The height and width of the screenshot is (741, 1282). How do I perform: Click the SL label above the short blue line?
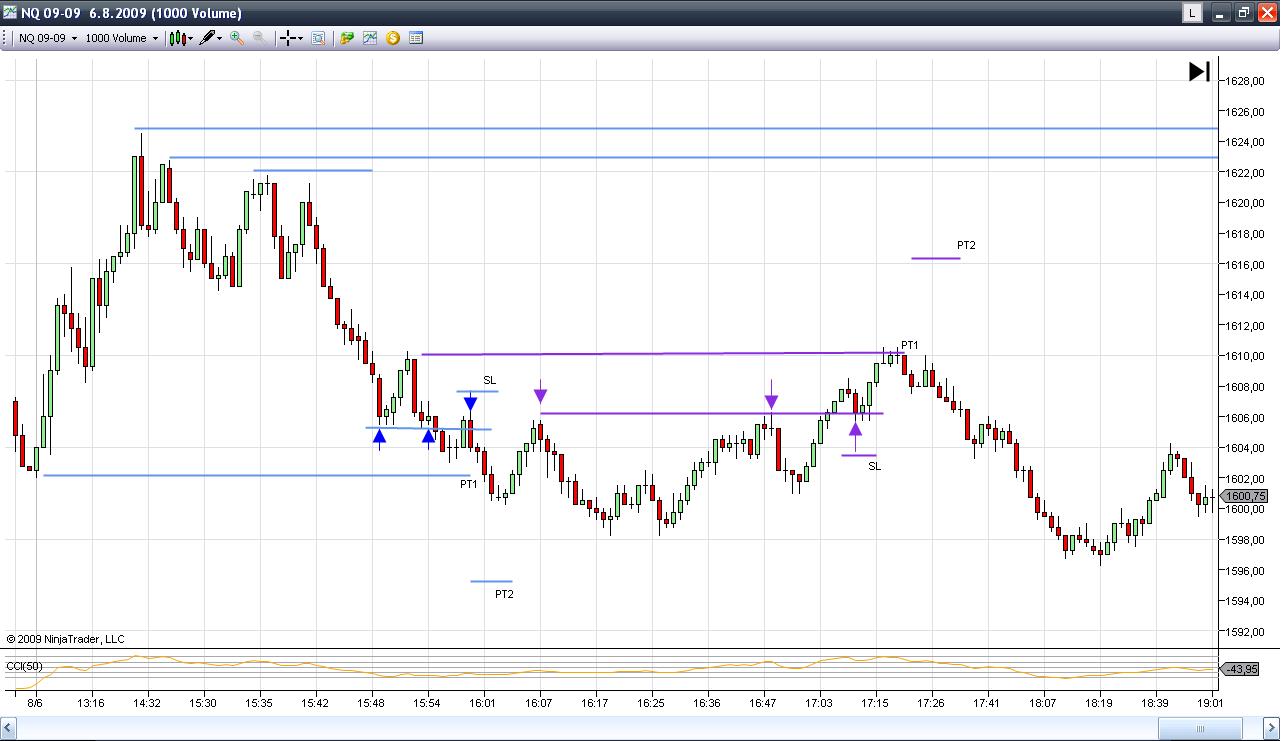pyautogui.click(x=489, y=380)
